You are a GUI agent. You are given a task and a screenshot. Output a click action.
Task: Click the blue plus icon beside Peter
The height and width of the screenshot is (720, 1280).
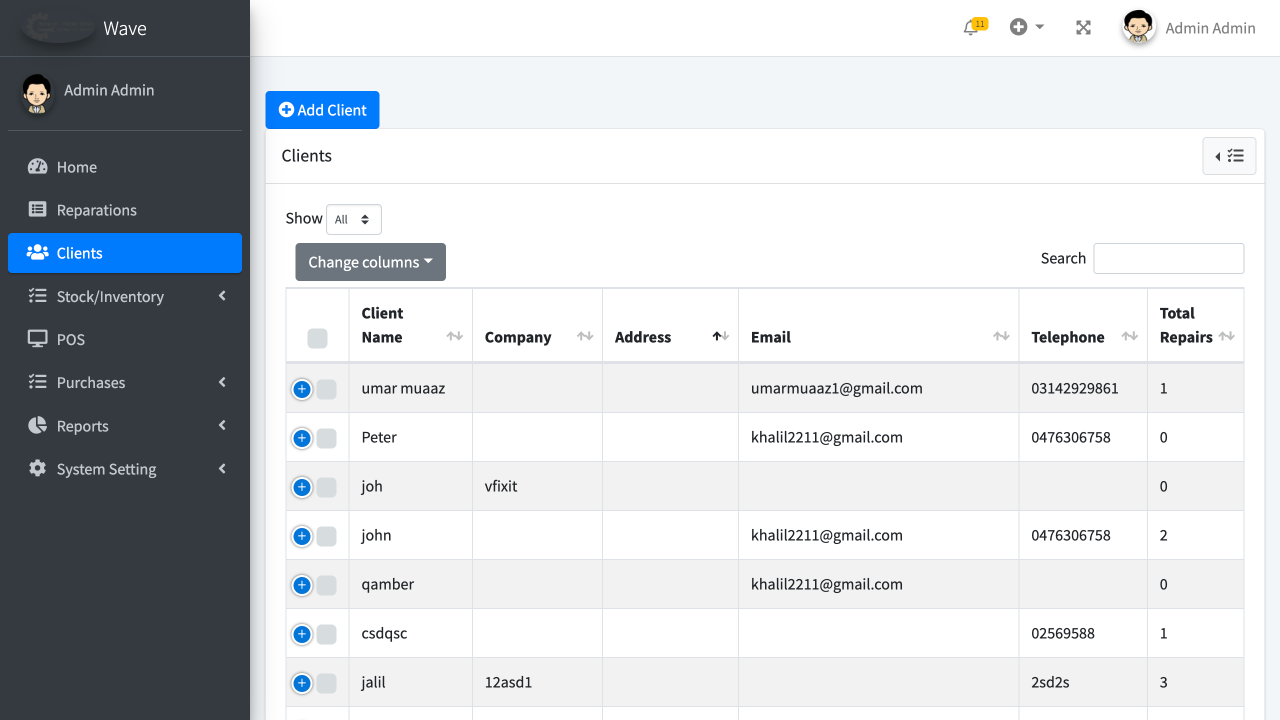pyautogui.click(x=302, y=438)
